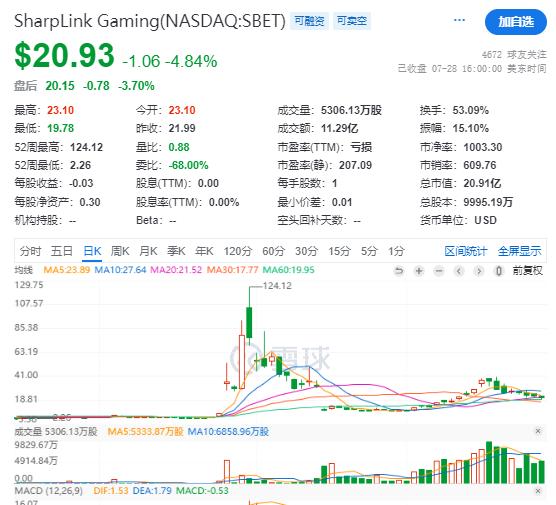Click the 4672 球友关注 follower count
The width and height of the screenshot is (556, 505).
514,55
